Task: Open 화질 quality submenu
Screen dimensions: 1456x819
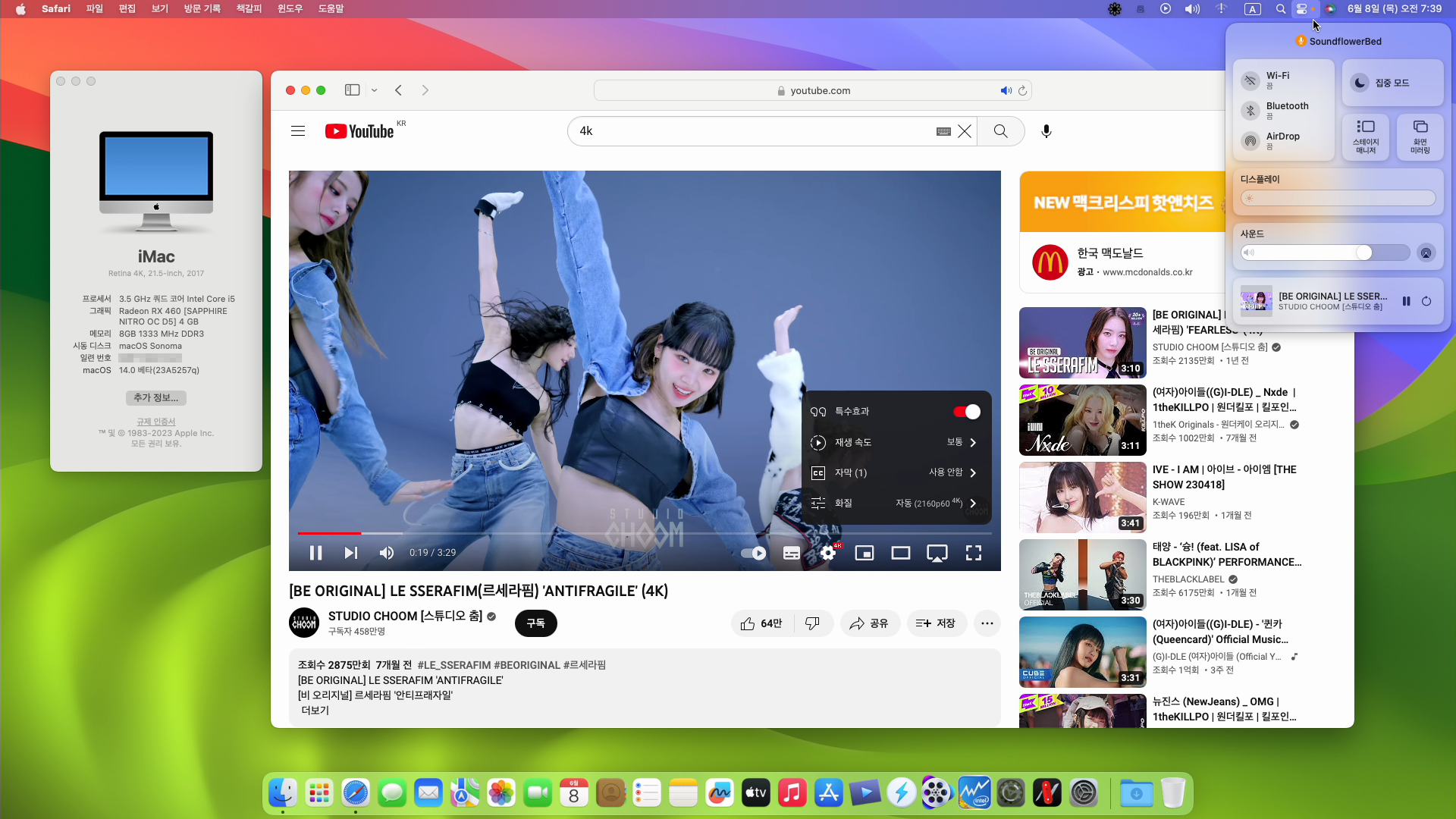Action: coord(896,503)
